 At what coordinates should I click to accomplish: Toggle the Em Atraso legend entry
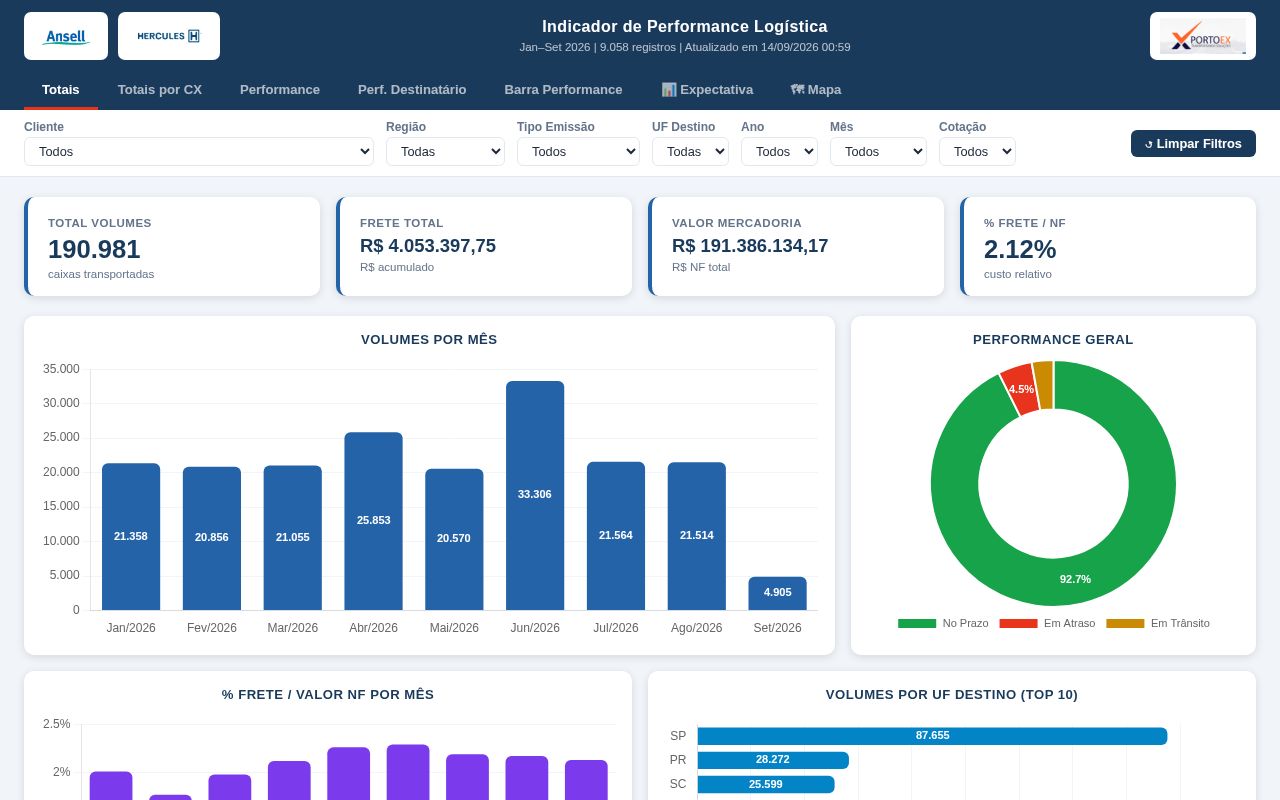(x=1047, y=623)
